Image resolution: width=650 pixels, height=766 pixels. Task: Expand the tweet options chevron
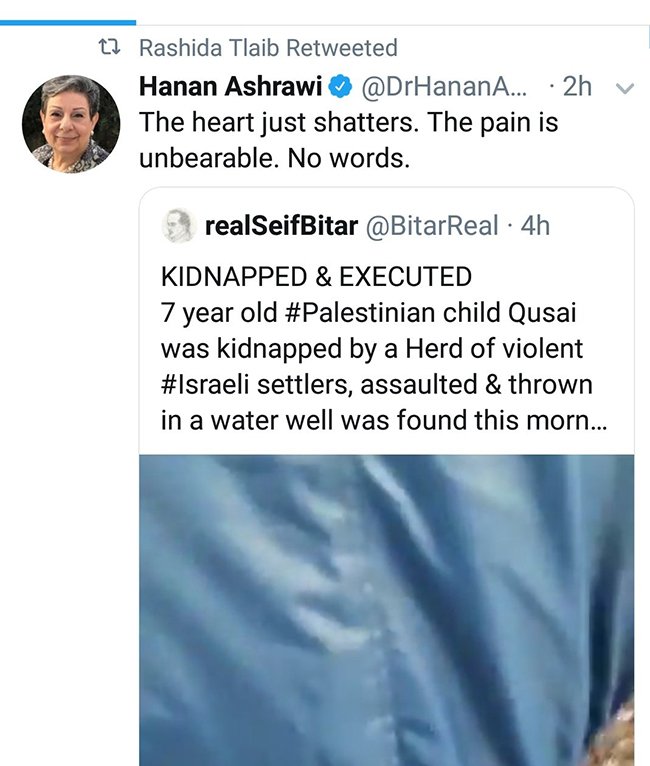pos(625,88)
